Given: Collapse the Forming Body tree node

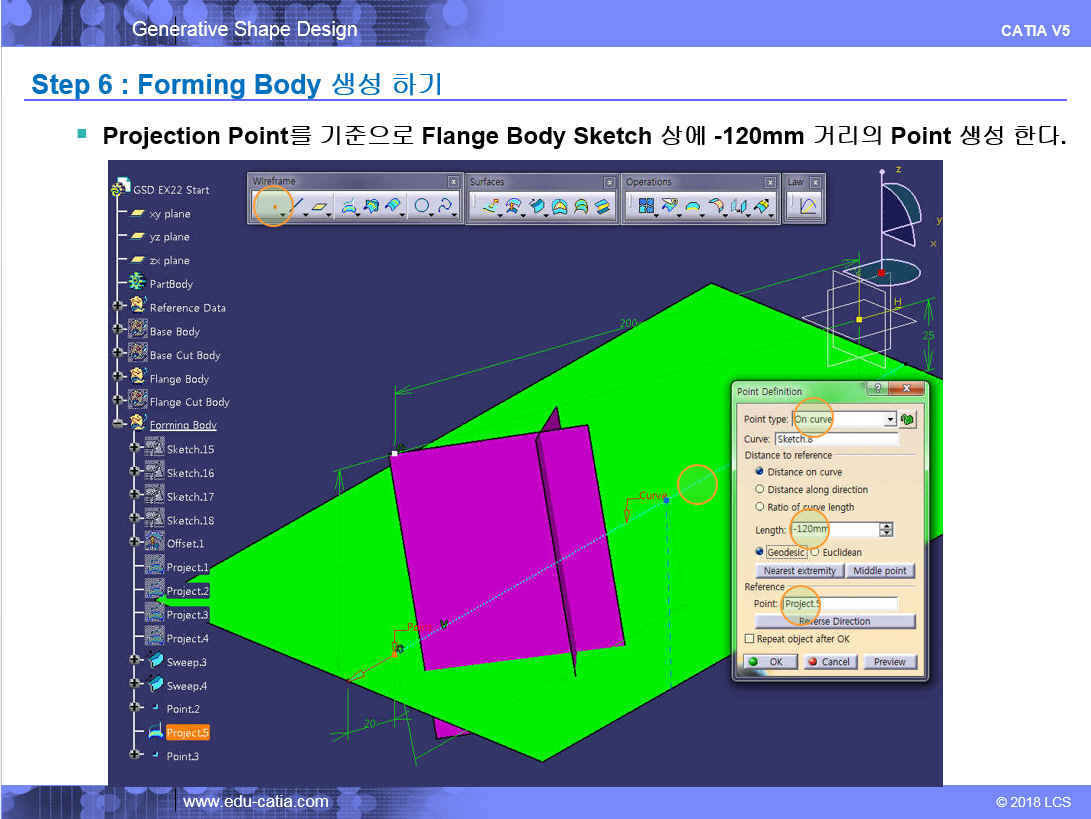Looking at the screenshot, I should coord(119,425).
